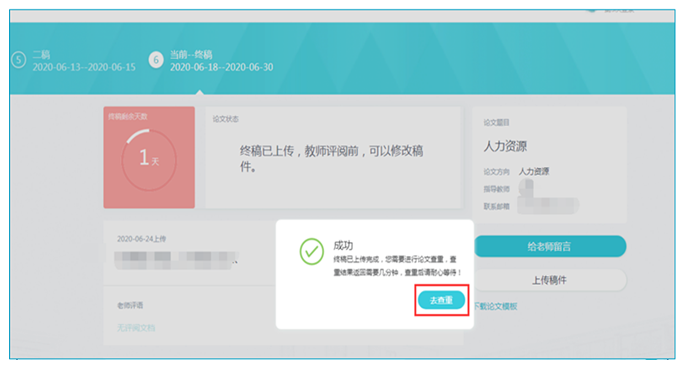The width and height of the screenshot is (683, 367).
Task: Open the 下载论文模板 link
Action: tap(496, 306)
